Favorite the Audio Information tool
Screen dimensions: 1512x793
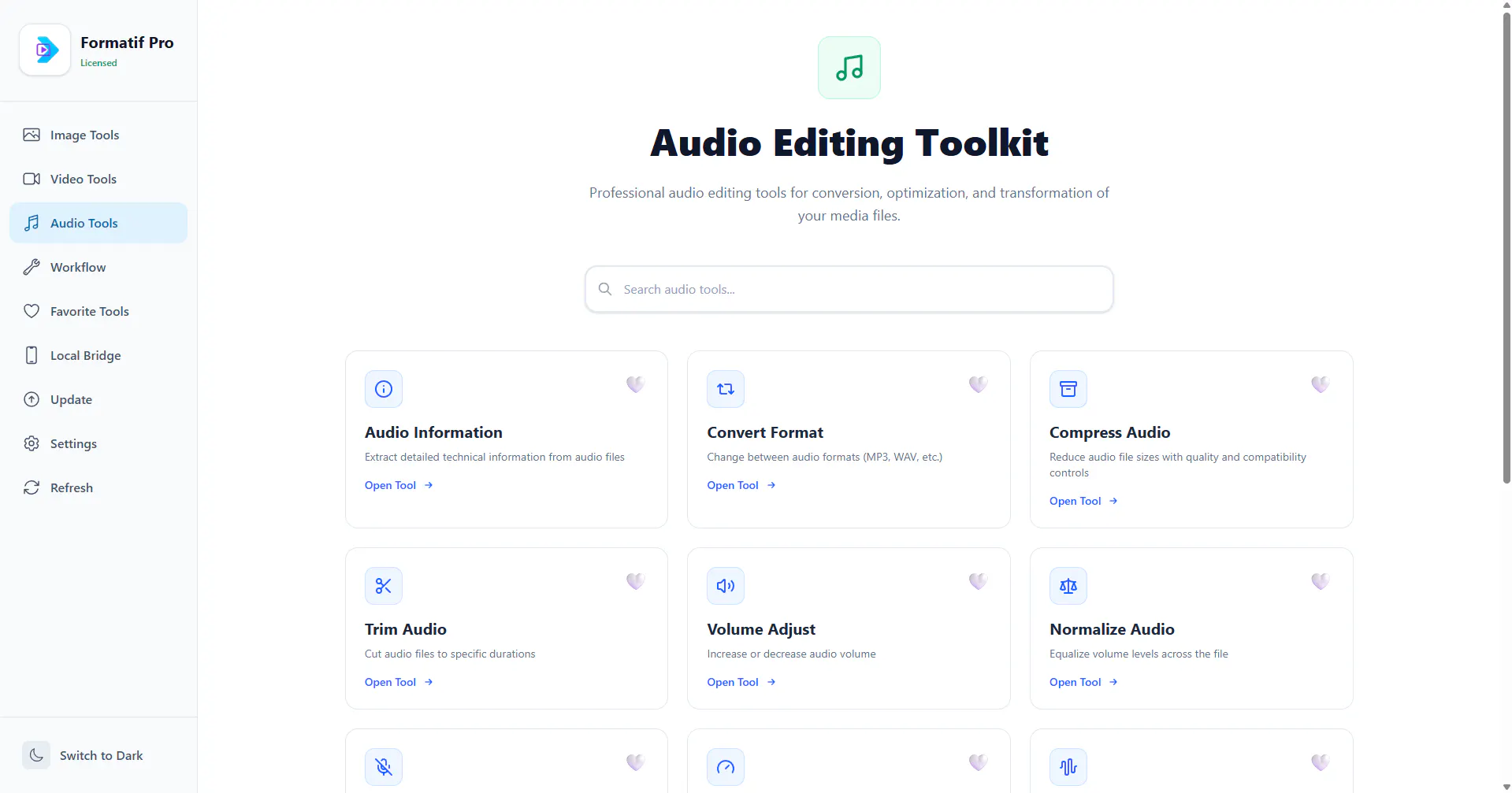pos(635,384)
